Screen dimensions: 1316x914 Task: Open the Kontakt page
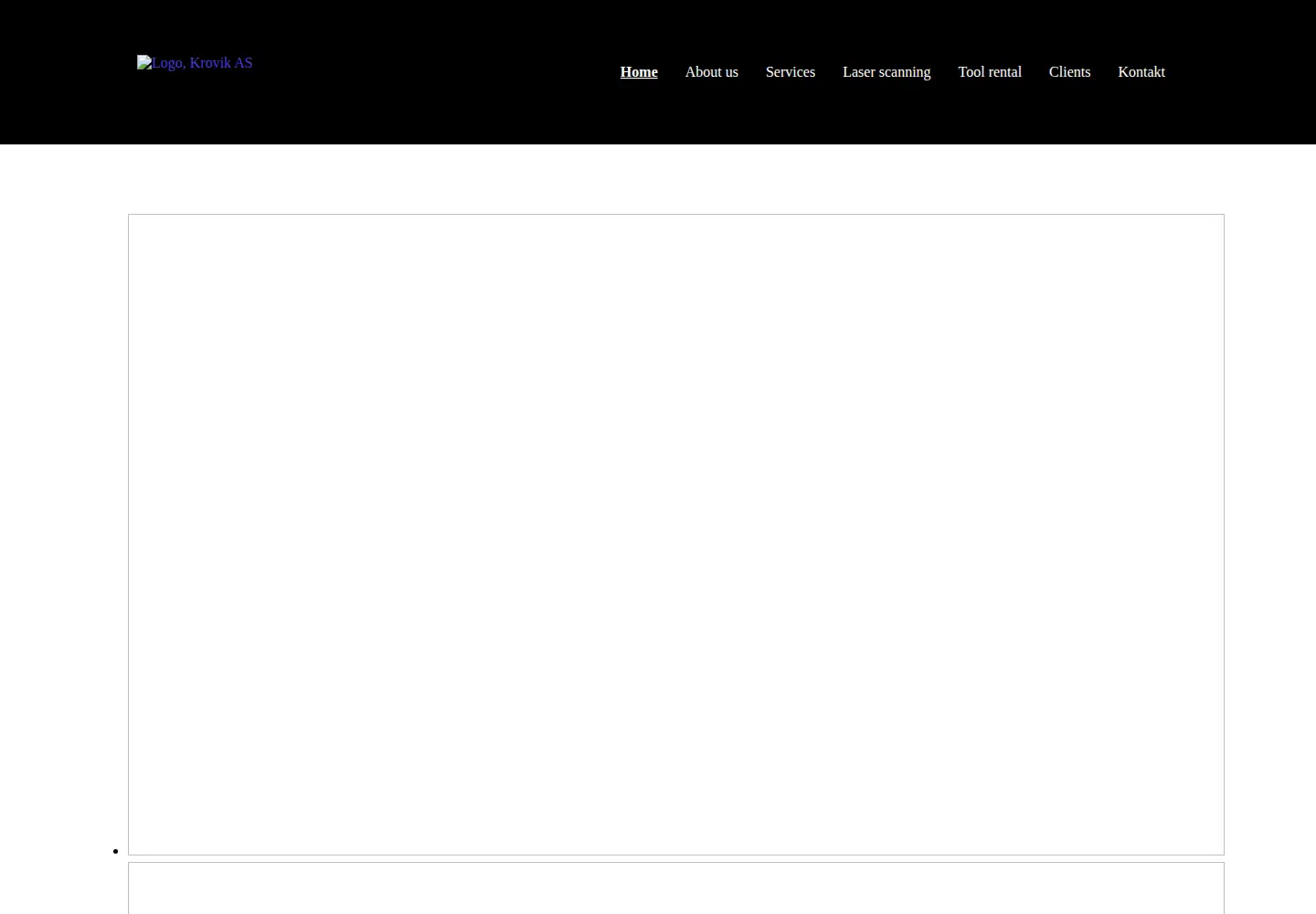(x=1141, y=72)
